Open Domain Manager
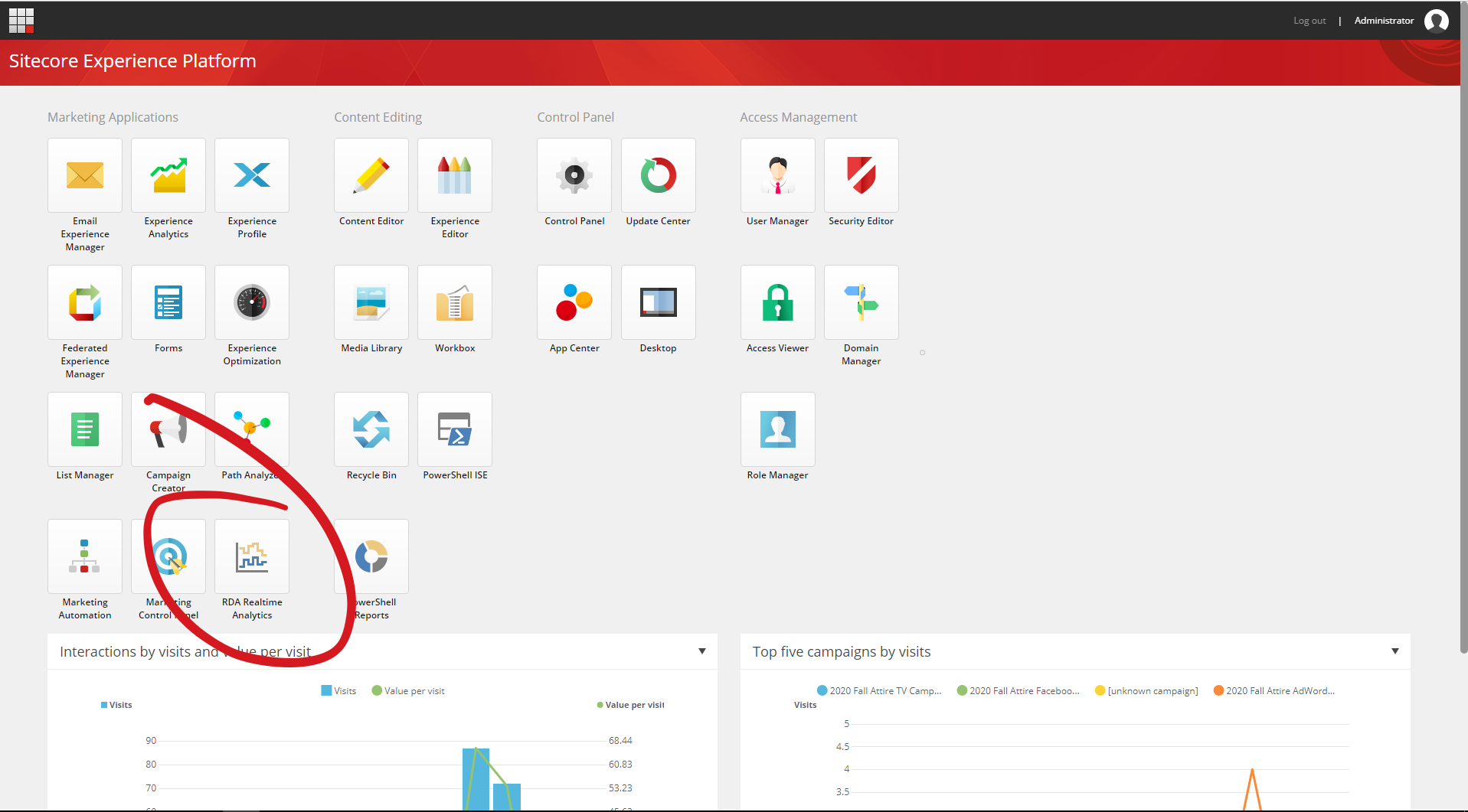The height and width of the screenshot is (812, 1468). [862, 302]
